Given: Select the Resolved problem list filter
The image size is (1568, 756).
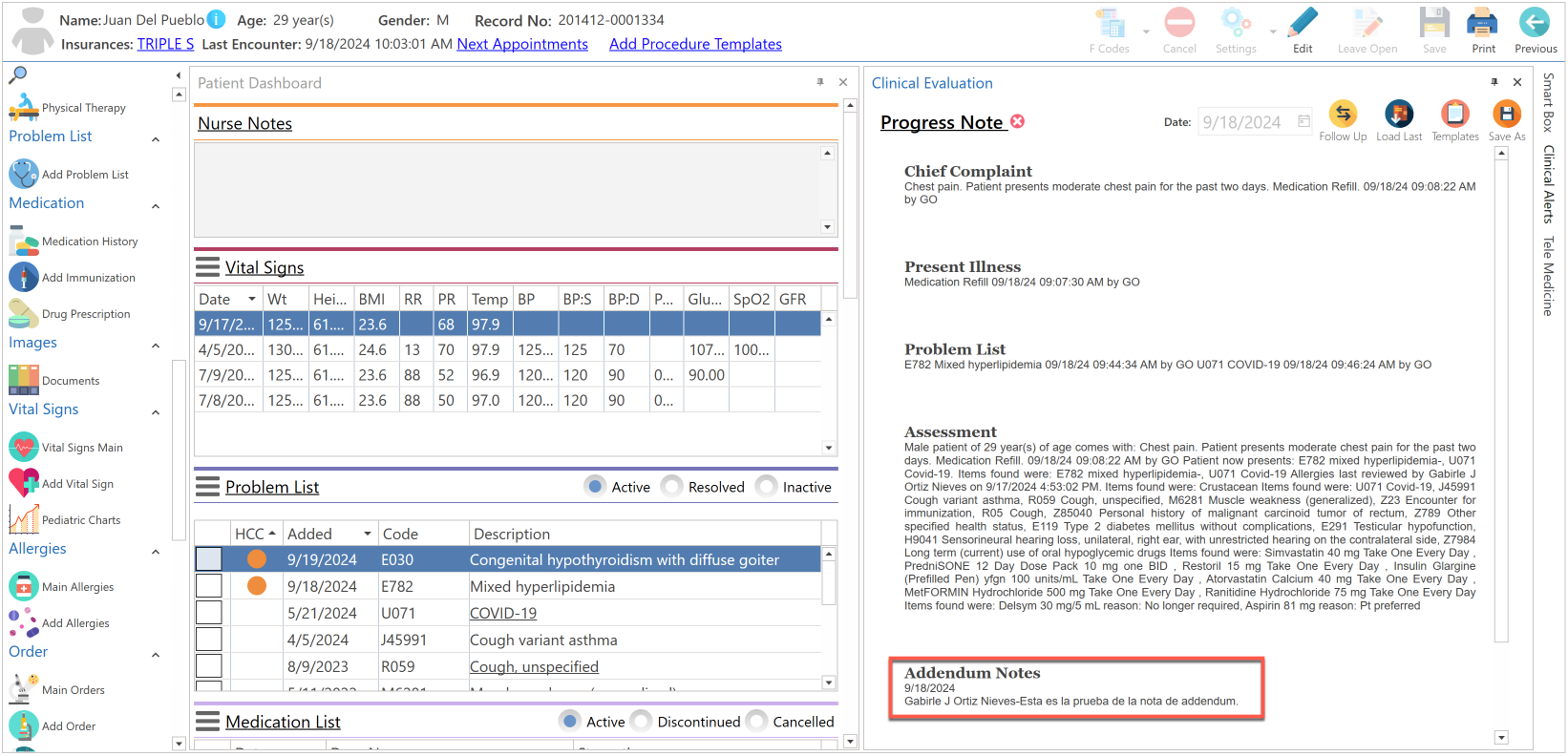Looking at the screenshot, I should tap(672, 486).
